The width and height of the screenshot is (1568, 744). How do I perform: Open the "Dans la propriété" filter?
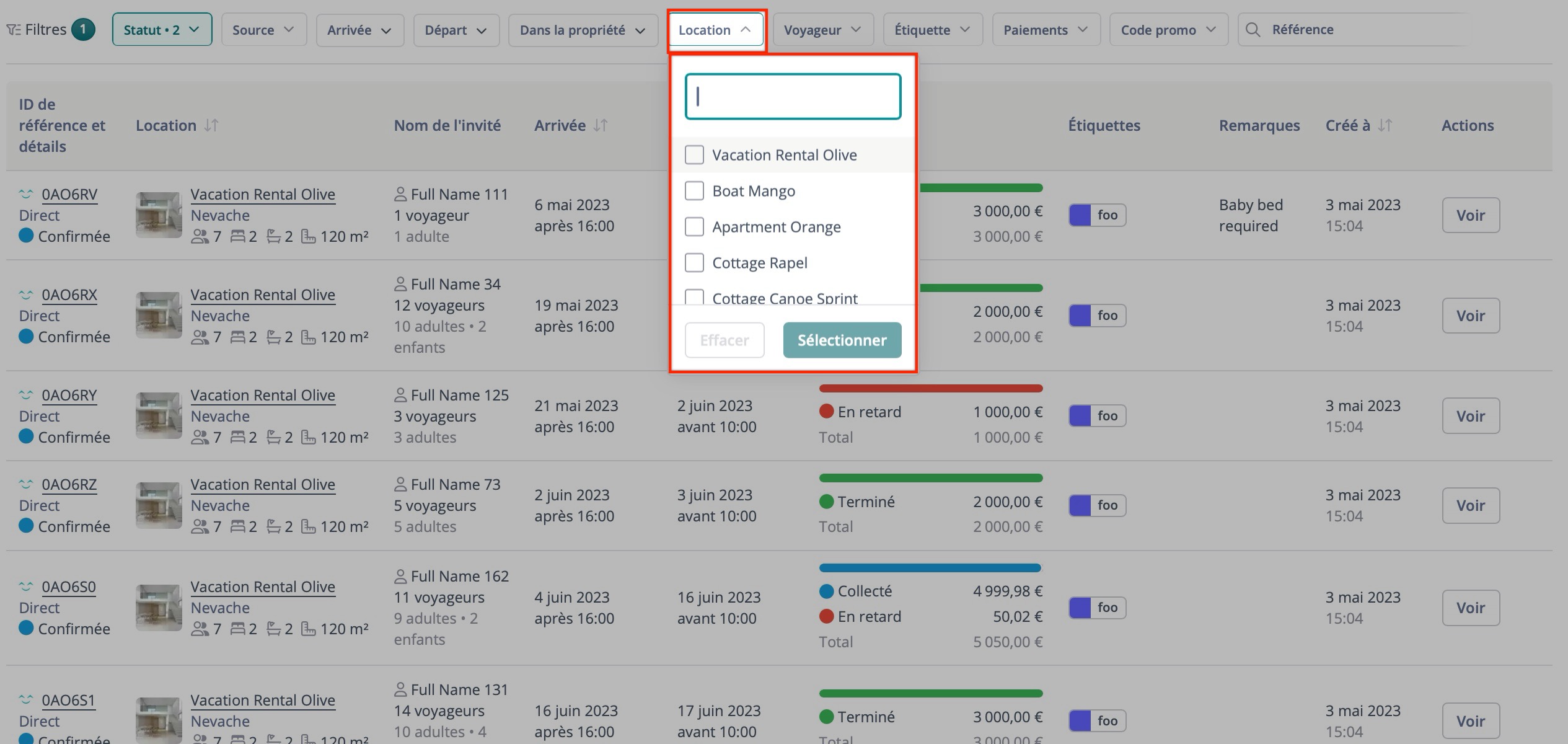[x=582, y=29]
